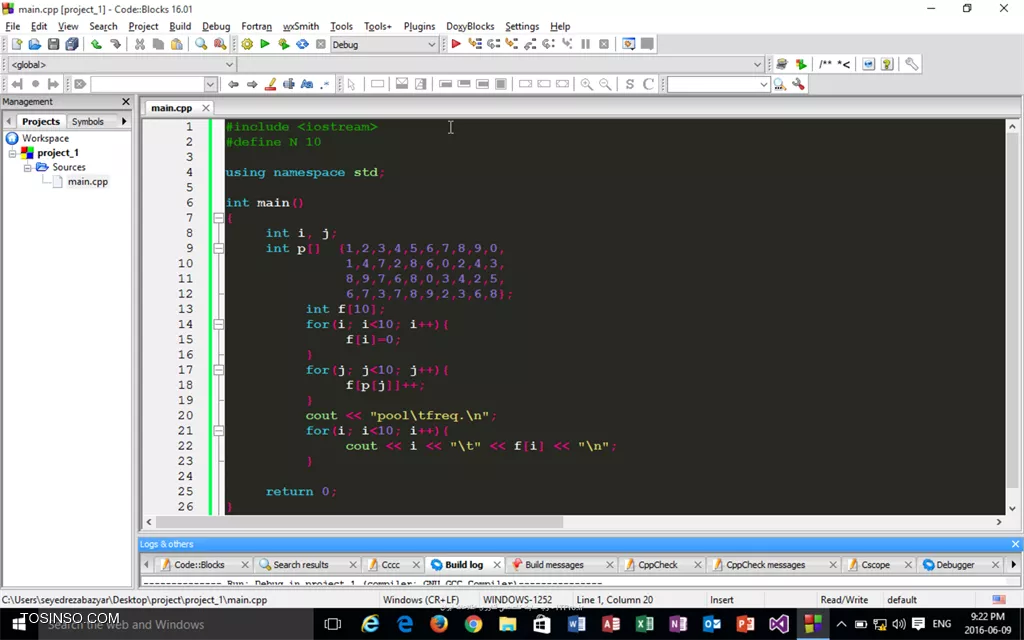1024x640 pixels.
Task: Switch to the Build messages tab
Action: [554, 565]
